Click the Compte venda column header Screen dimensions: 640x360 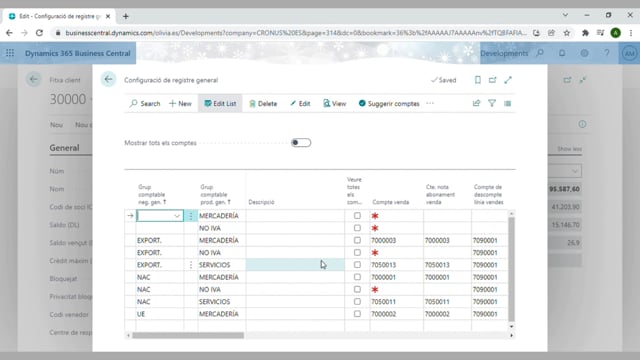point(391,202)
